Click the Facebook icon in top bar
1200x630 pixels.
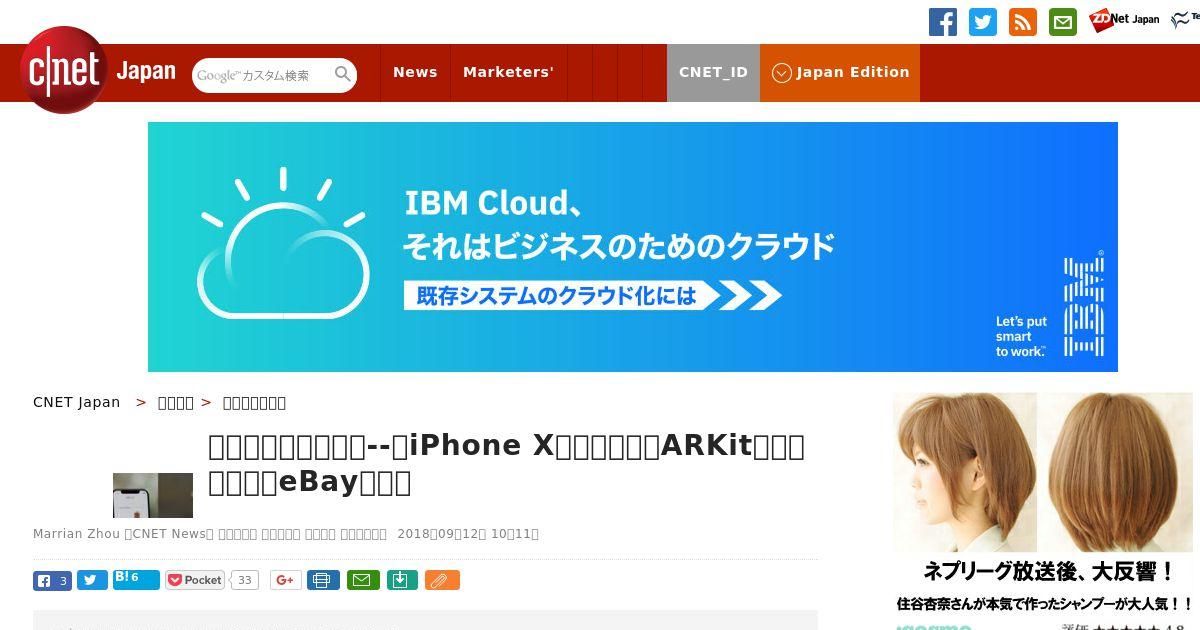pos(943,22)
